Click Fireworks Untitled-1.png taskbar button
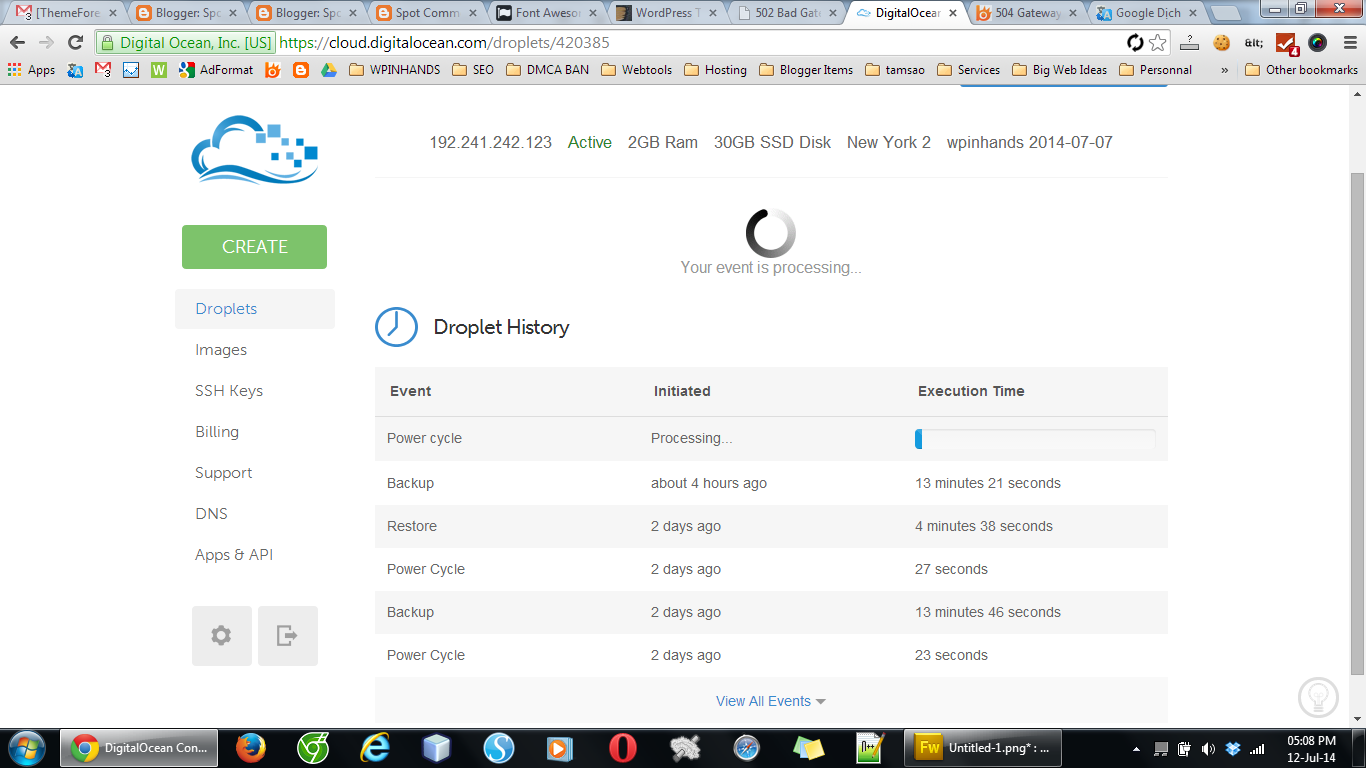The image size is (1366, 768). (x=983, y=747)
